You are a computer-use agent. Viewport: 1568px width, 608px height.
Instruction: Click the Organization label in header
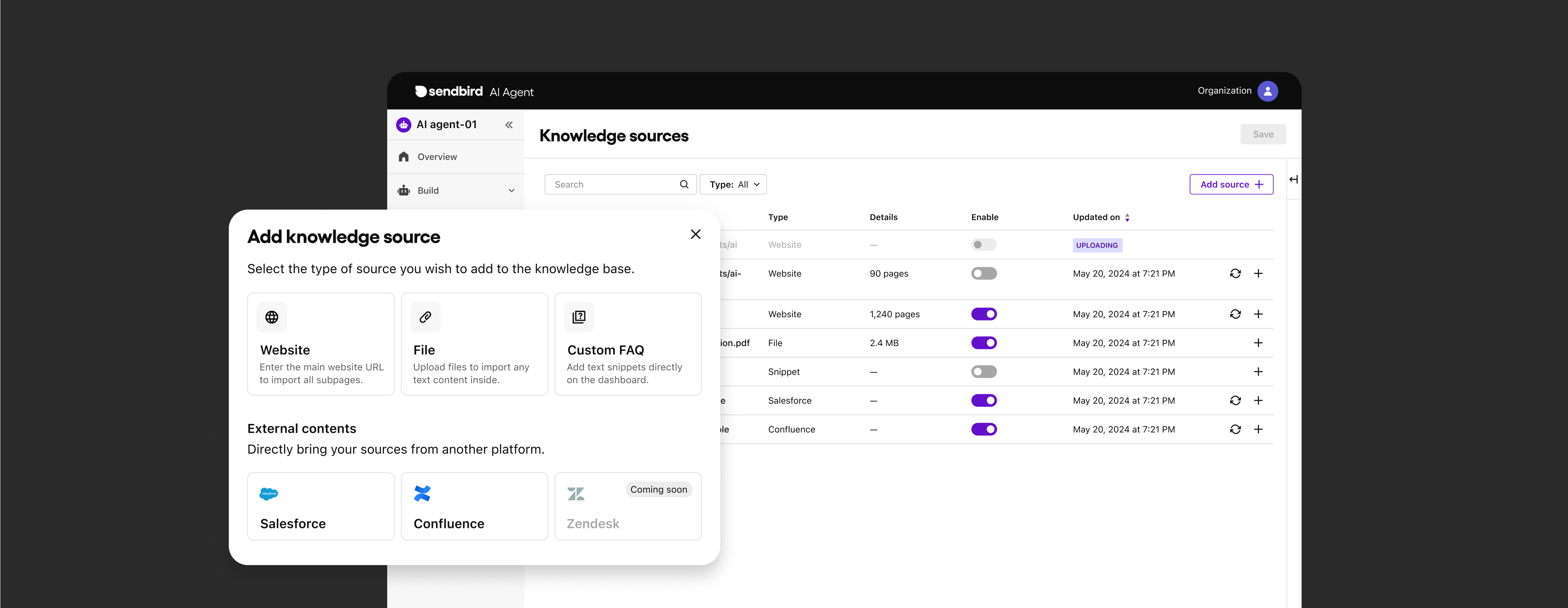click(x=1224, y=91)
